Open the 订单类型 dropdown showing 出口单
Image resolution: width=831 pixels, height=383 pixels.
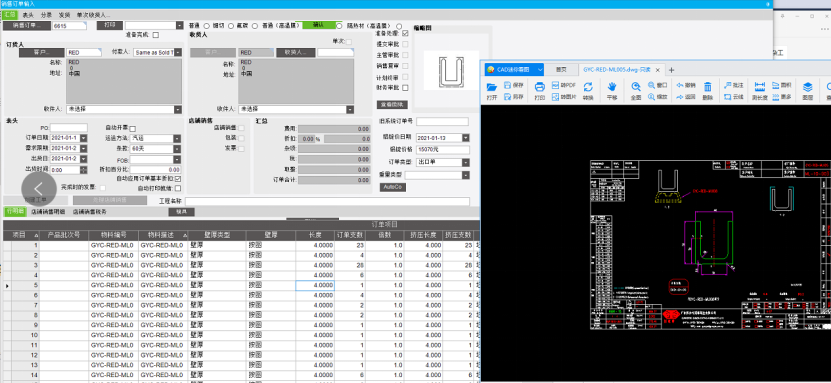465,162
